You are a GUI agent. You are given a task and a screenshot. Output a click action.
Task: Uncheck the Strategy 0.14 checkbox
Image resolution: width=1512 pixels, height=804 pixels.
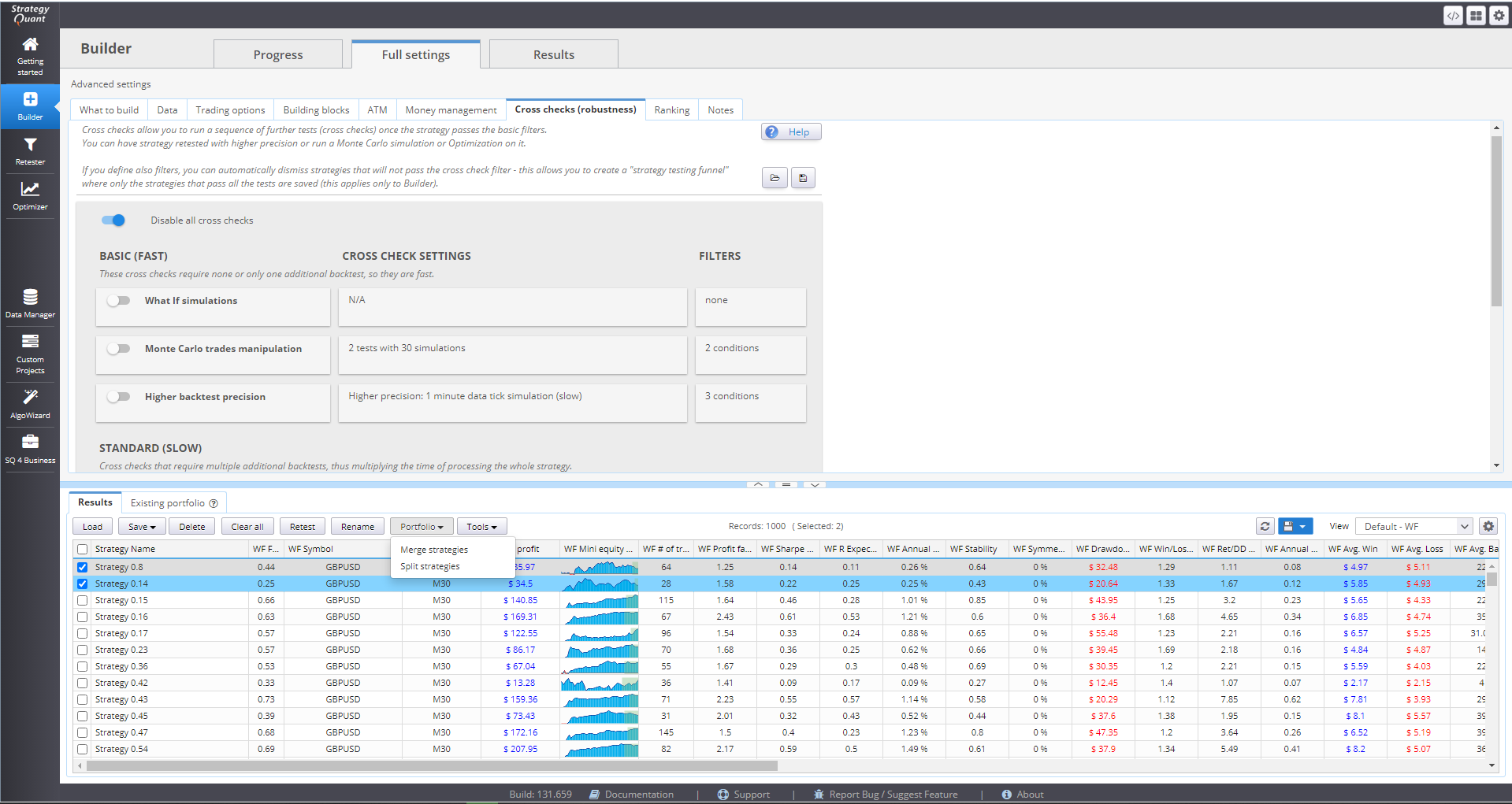tap(82, 584)
